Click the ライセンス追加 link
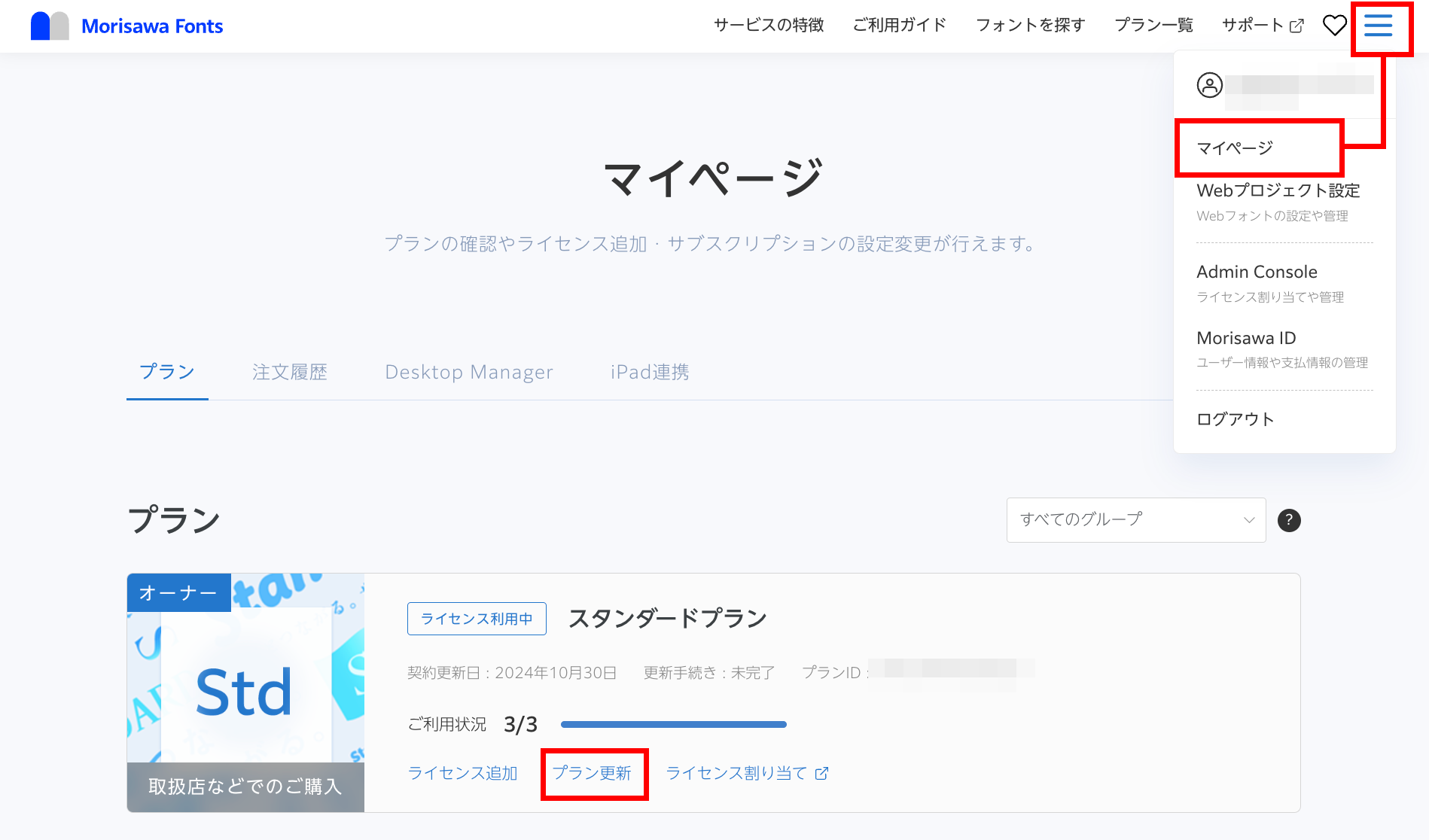The width and height of the screenshot is (1429, 840). 462,773
